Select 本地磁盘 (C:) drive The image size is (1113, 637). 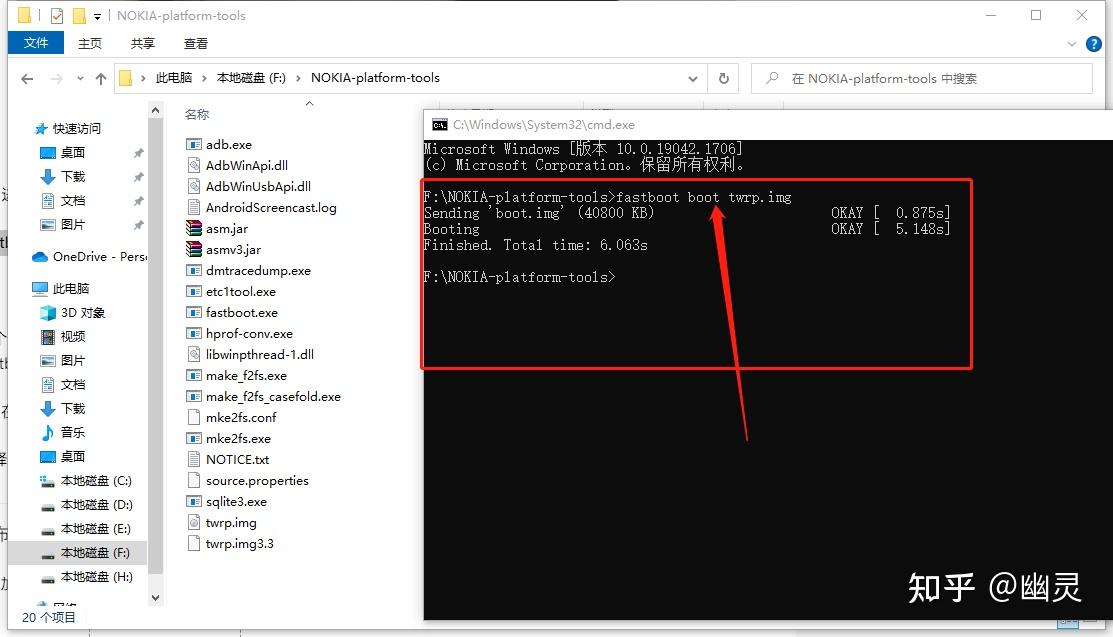click(x=96, y=481)
